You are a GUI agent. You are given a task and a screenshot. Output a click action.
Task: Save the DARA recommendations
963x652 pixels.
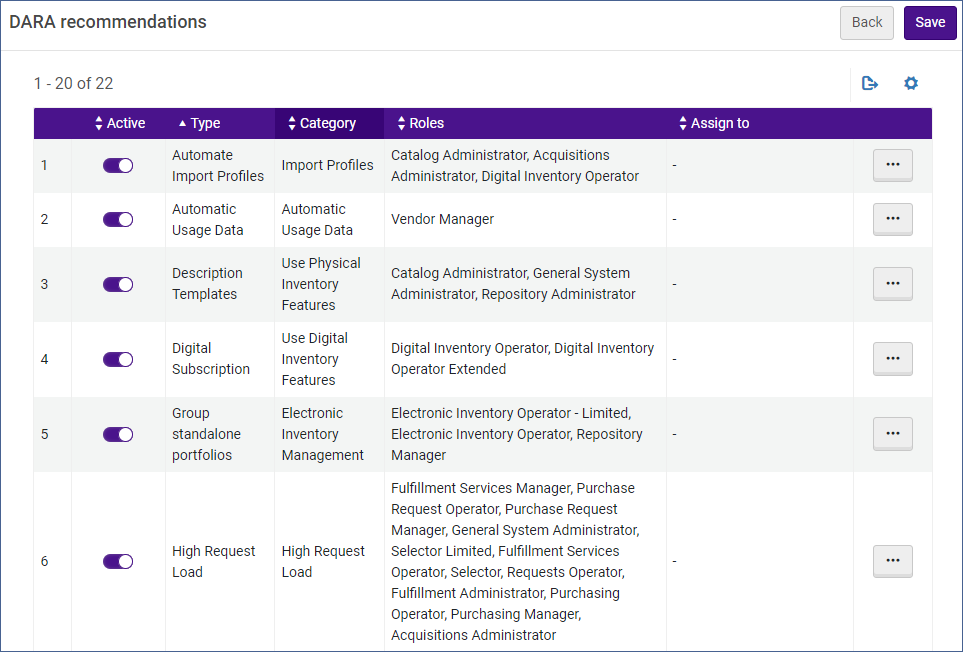pos(930,23)
